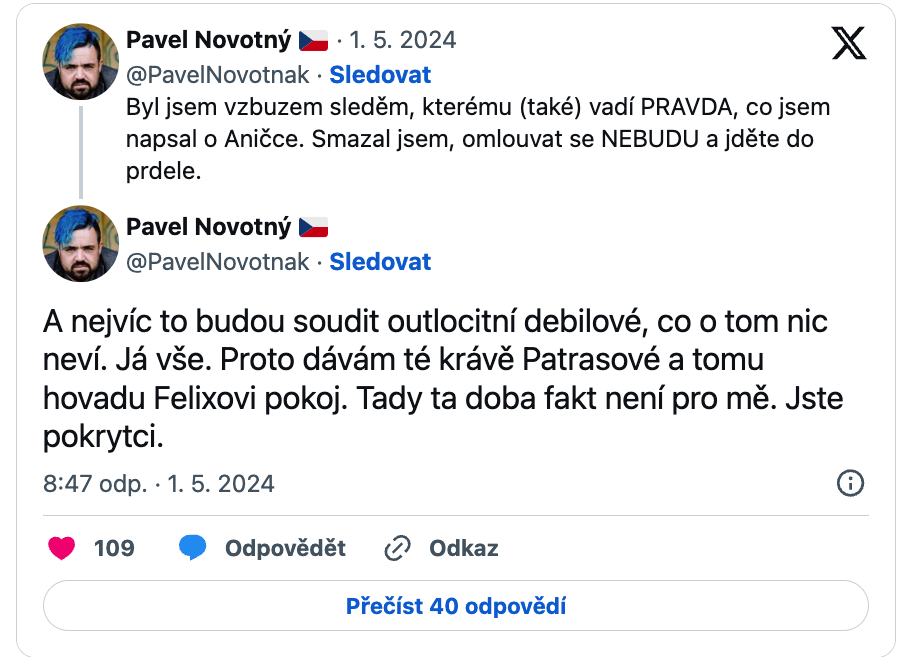Like the tweet with the heart icon
914x668 pixels.
coord(62,548)
